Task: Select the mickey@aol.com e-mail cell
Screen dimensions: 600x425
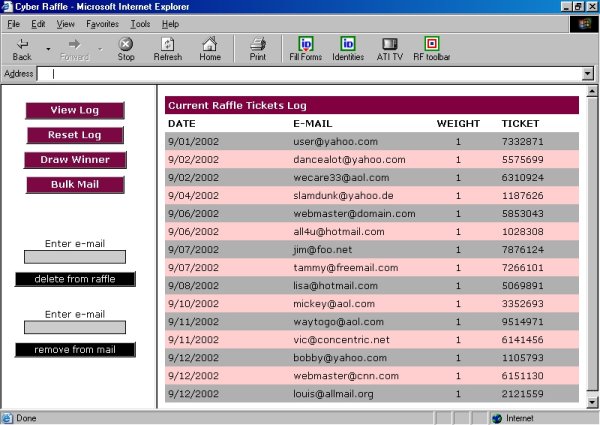Action: [334, 303]
